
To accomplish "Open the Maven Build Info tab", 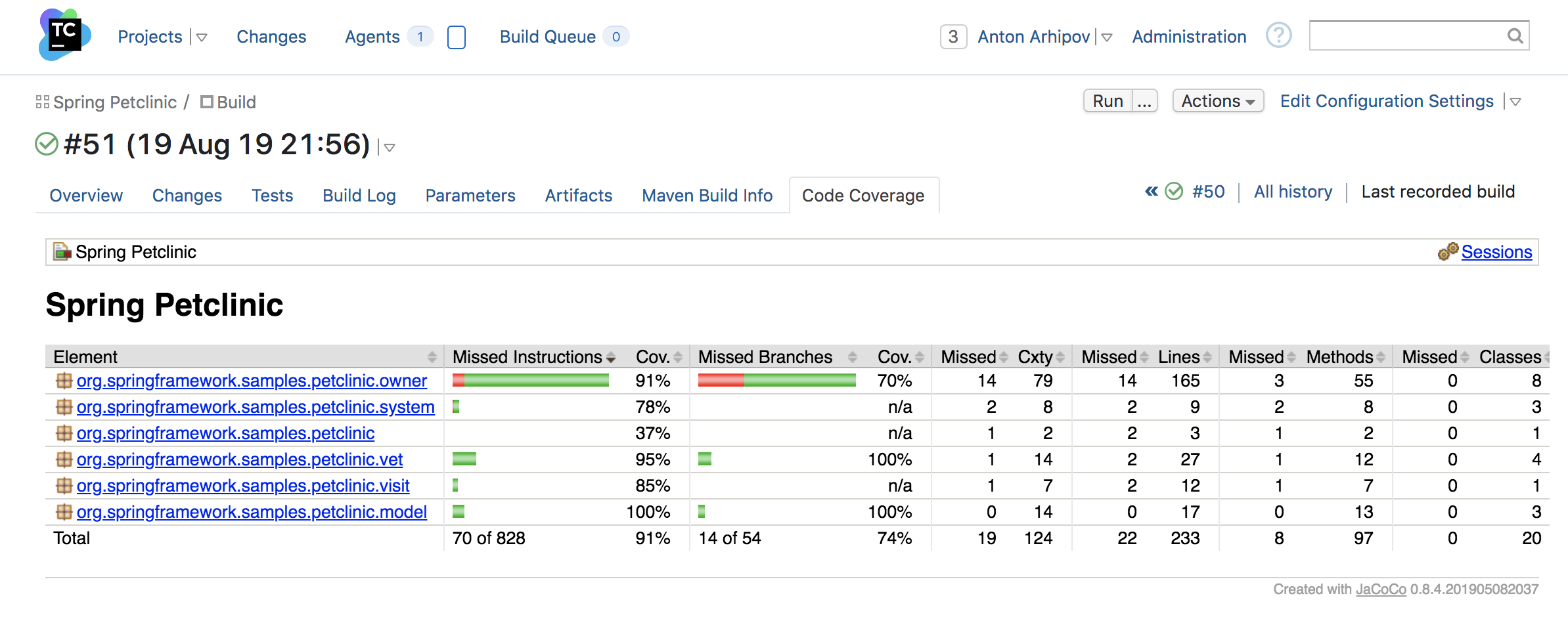I will 707,196.
